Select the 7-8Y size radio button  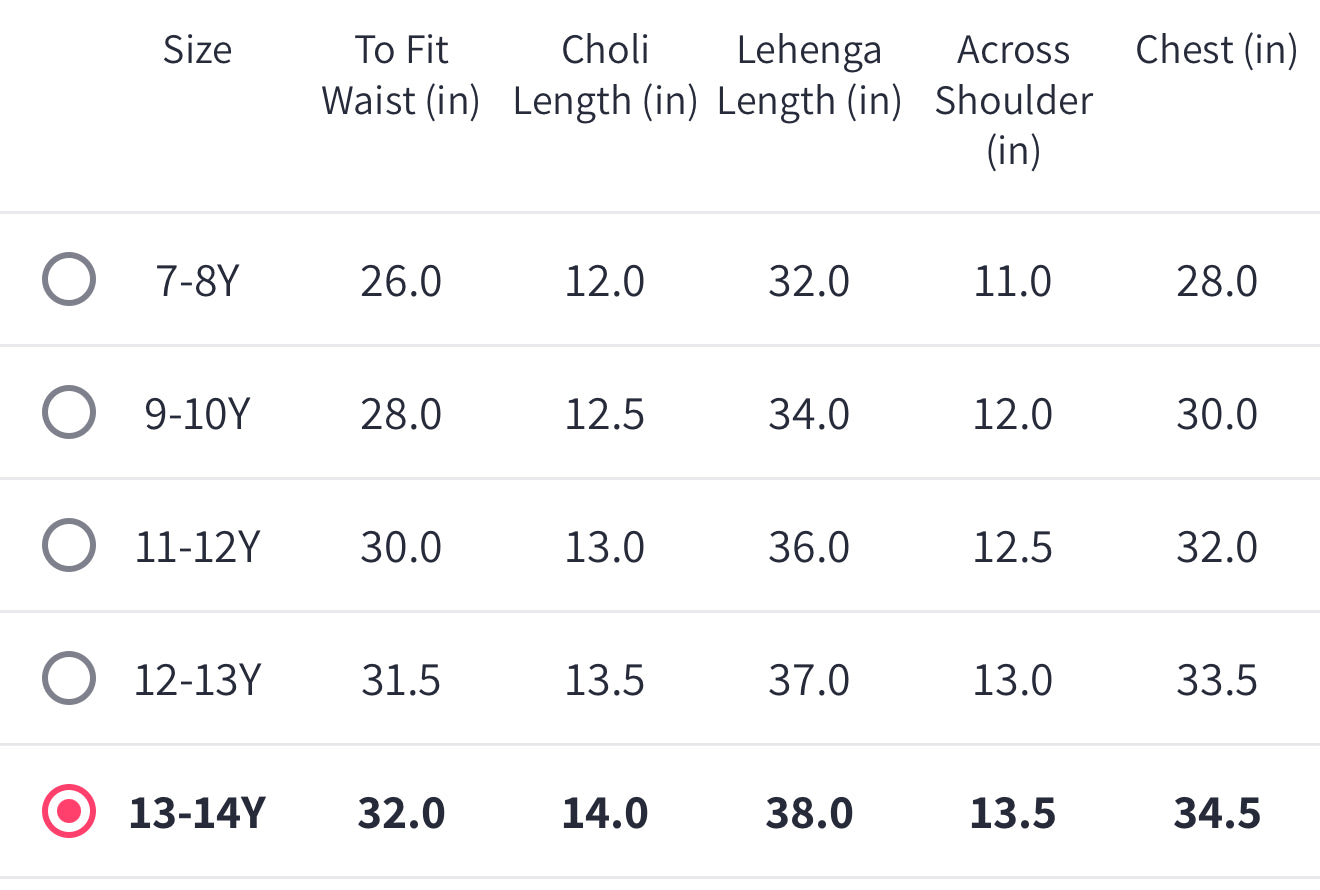(69, 280)
